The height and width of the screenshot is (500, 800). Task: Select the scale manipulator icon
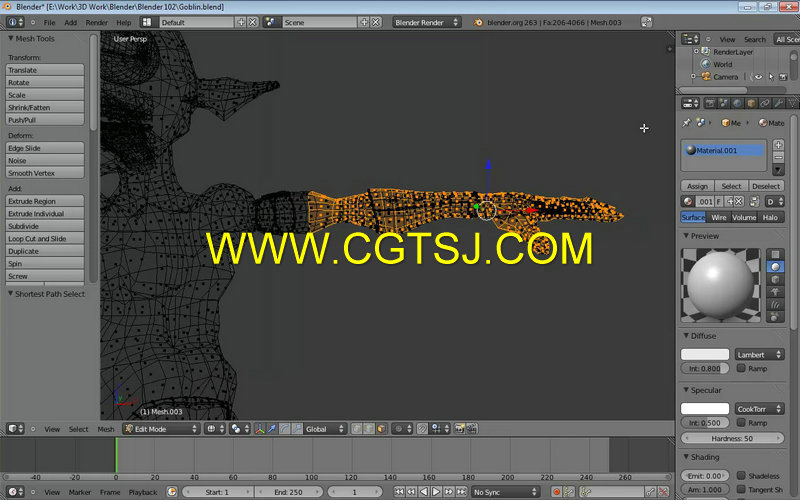(296, 429)
